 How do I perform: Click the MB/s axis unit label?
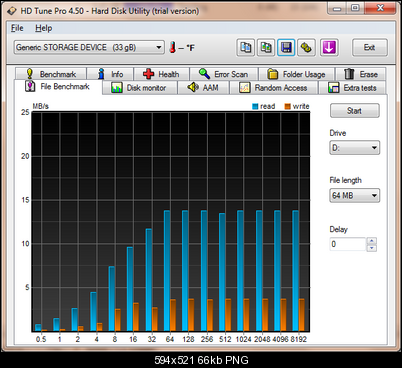coord(41,106)
